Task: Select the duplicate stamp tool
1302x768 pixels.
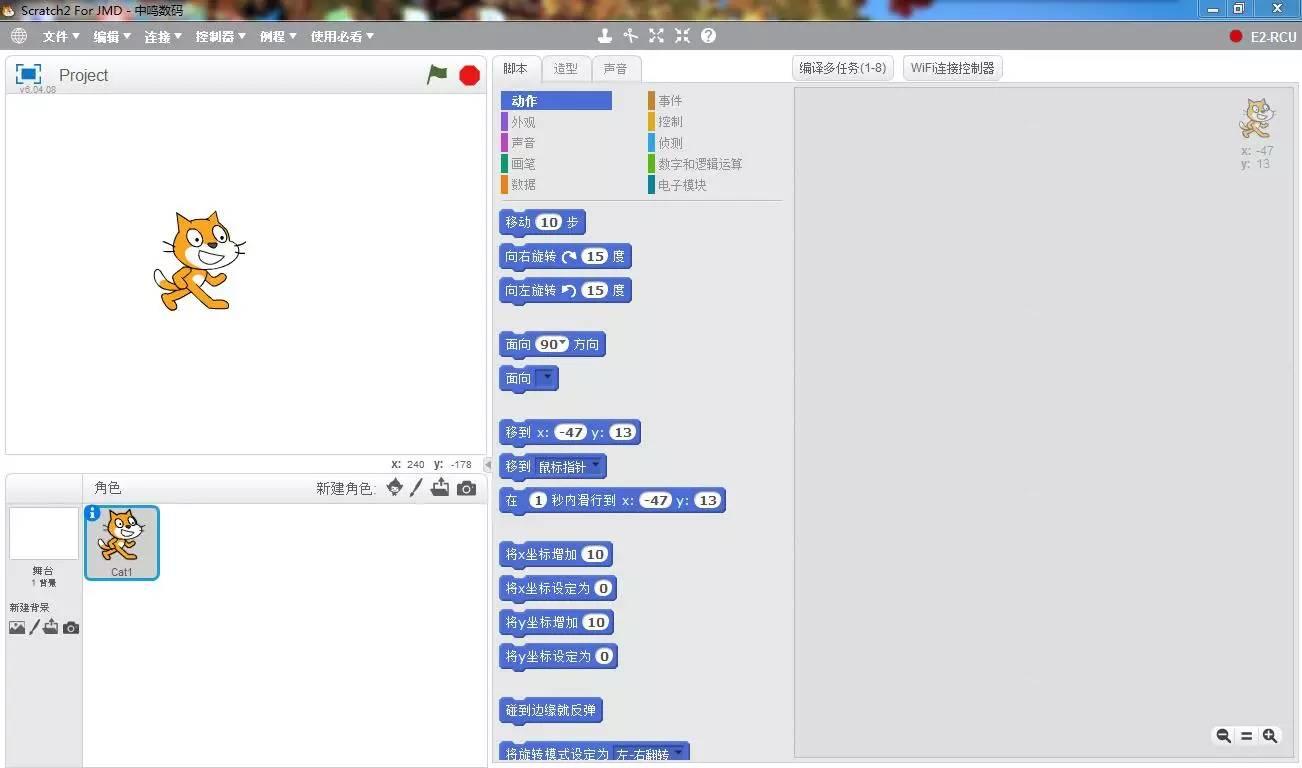Action: coord(604,36)
